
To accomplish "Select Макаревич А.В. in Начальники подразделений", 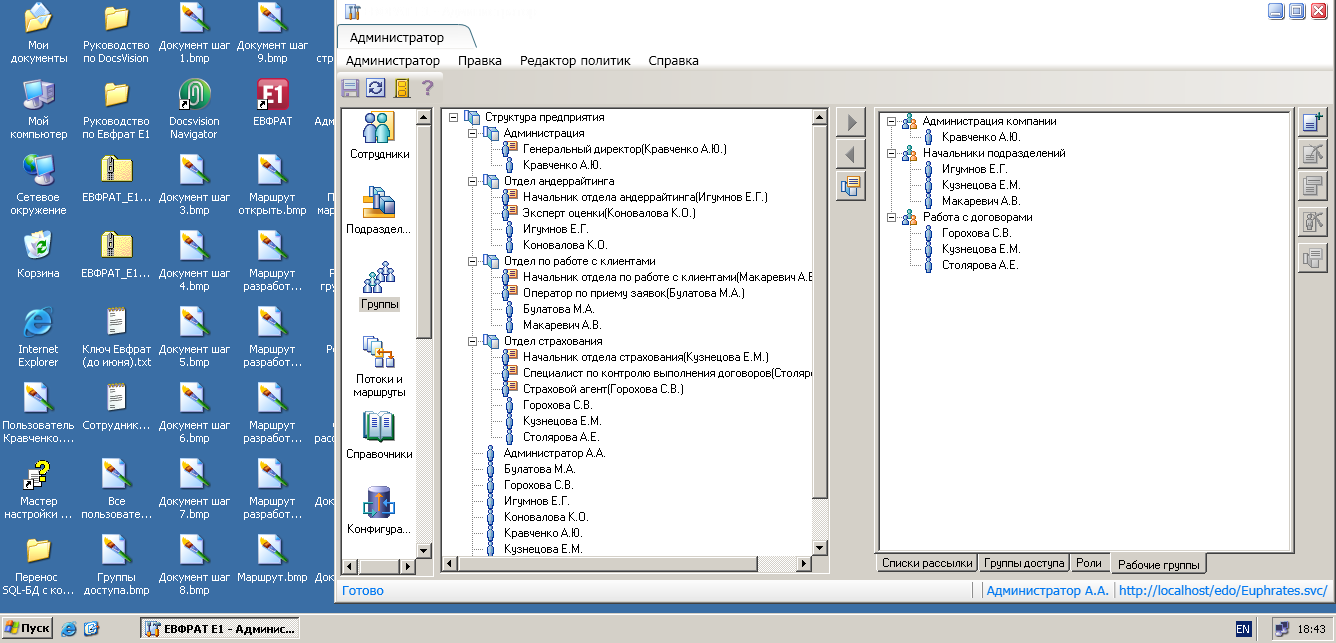I will (x=981, y=201).
